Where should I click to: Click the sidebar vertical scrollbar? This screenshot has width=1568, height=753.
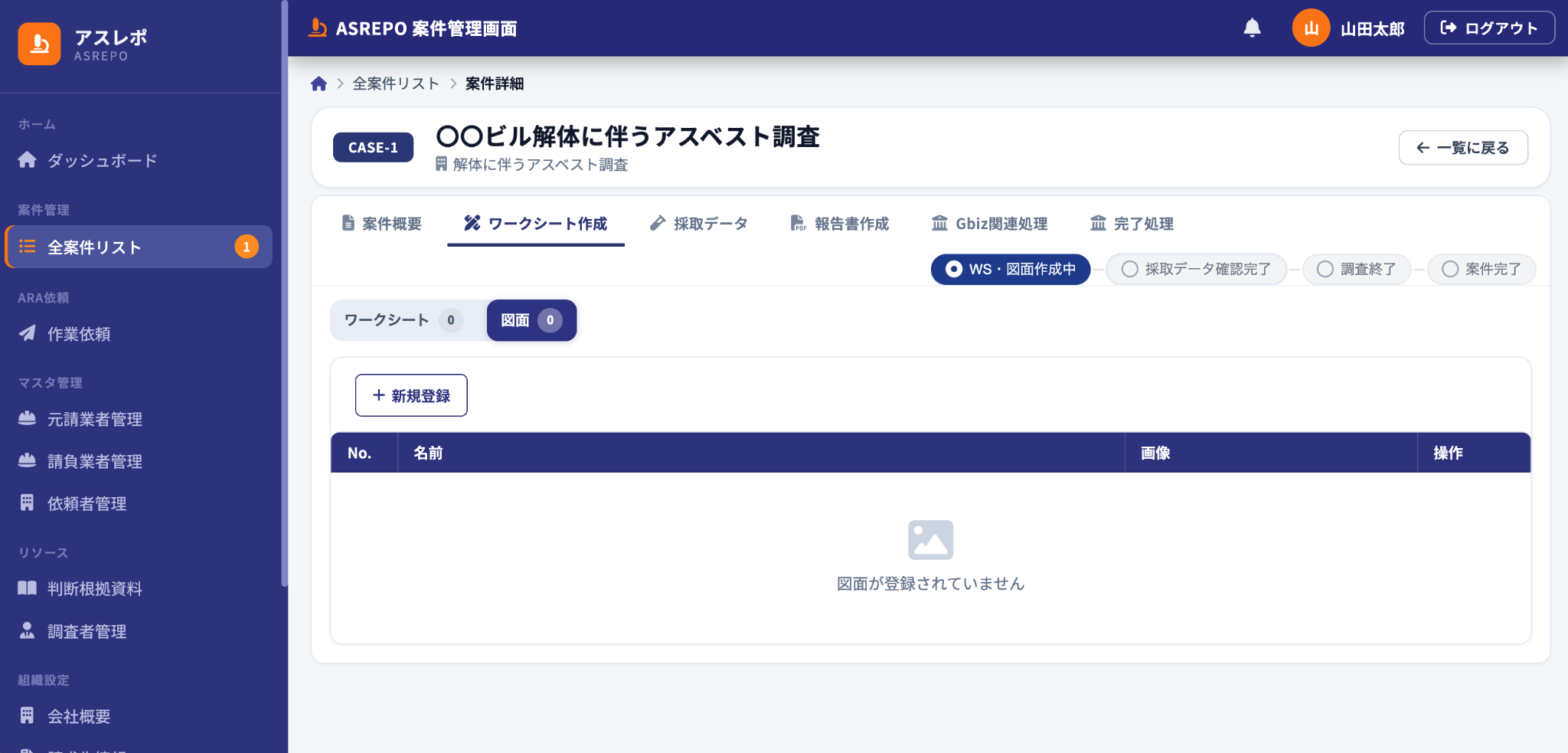[x=285, y=293]
